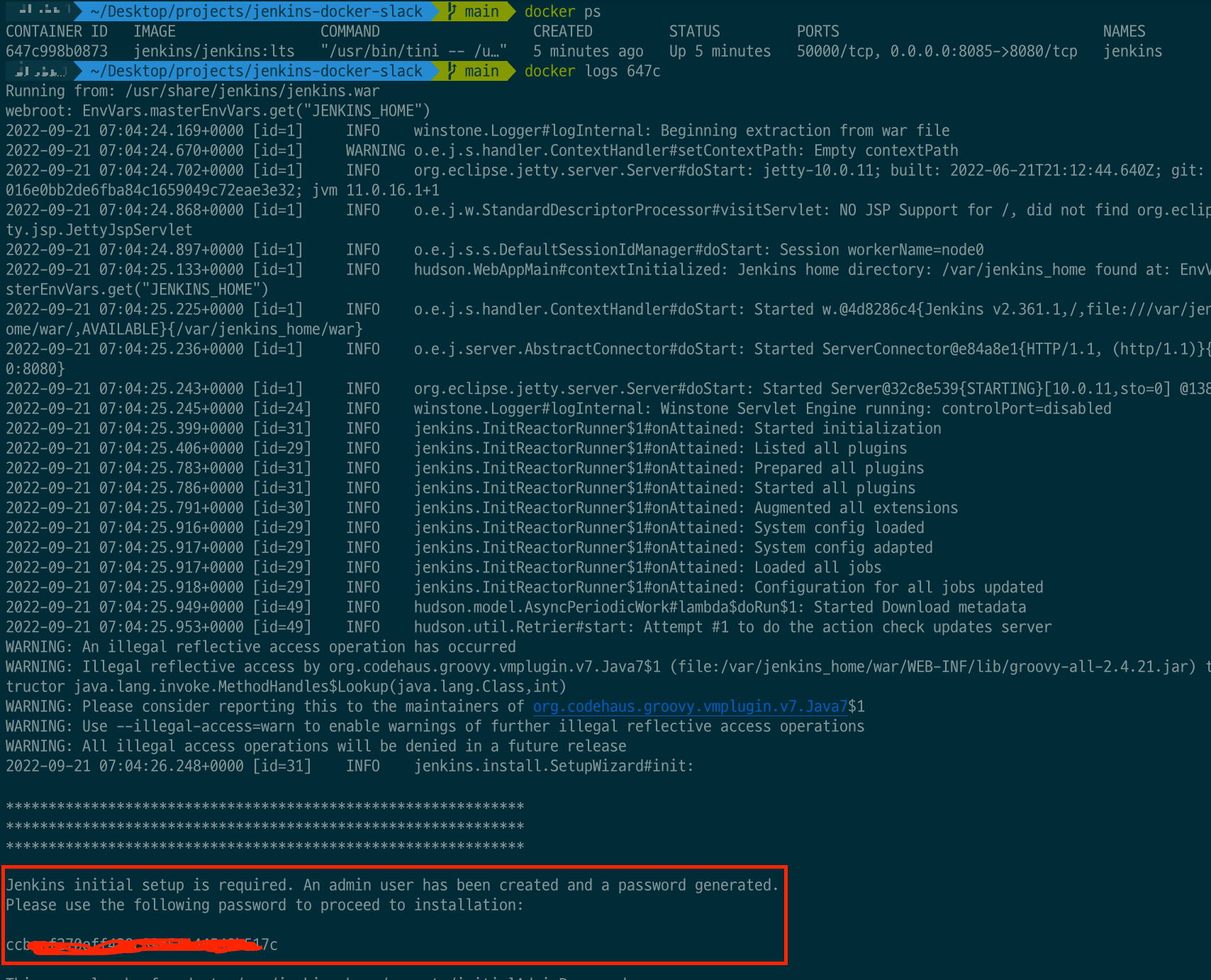Click the 'Jenkins initial setup is required' message

(x=392, y=885)
